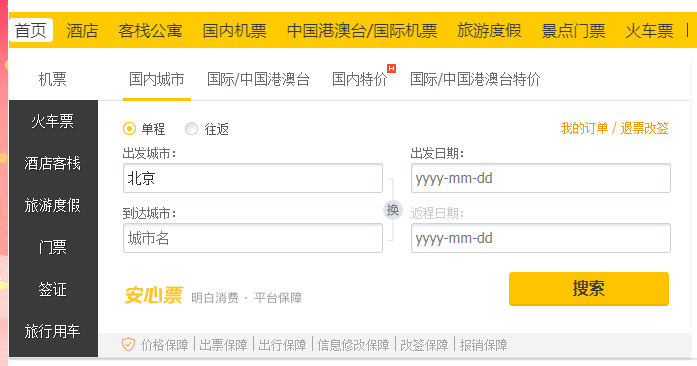Click the 出发日期 date field
Image resolution: width=697 pixels, height=366 pixels.
pos(541,178)
